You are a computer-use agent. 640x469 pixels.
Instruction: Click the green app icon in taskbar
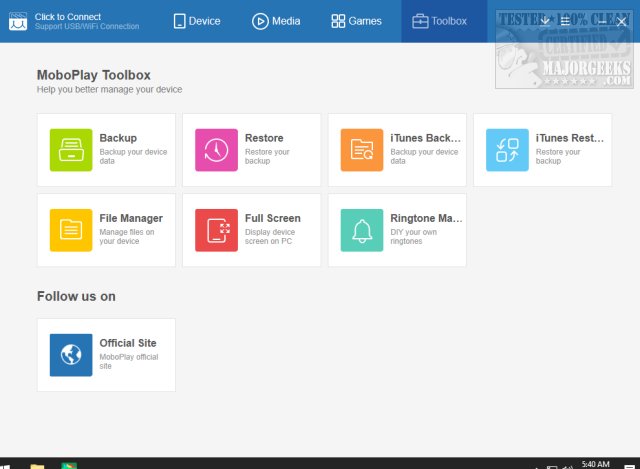69,466
